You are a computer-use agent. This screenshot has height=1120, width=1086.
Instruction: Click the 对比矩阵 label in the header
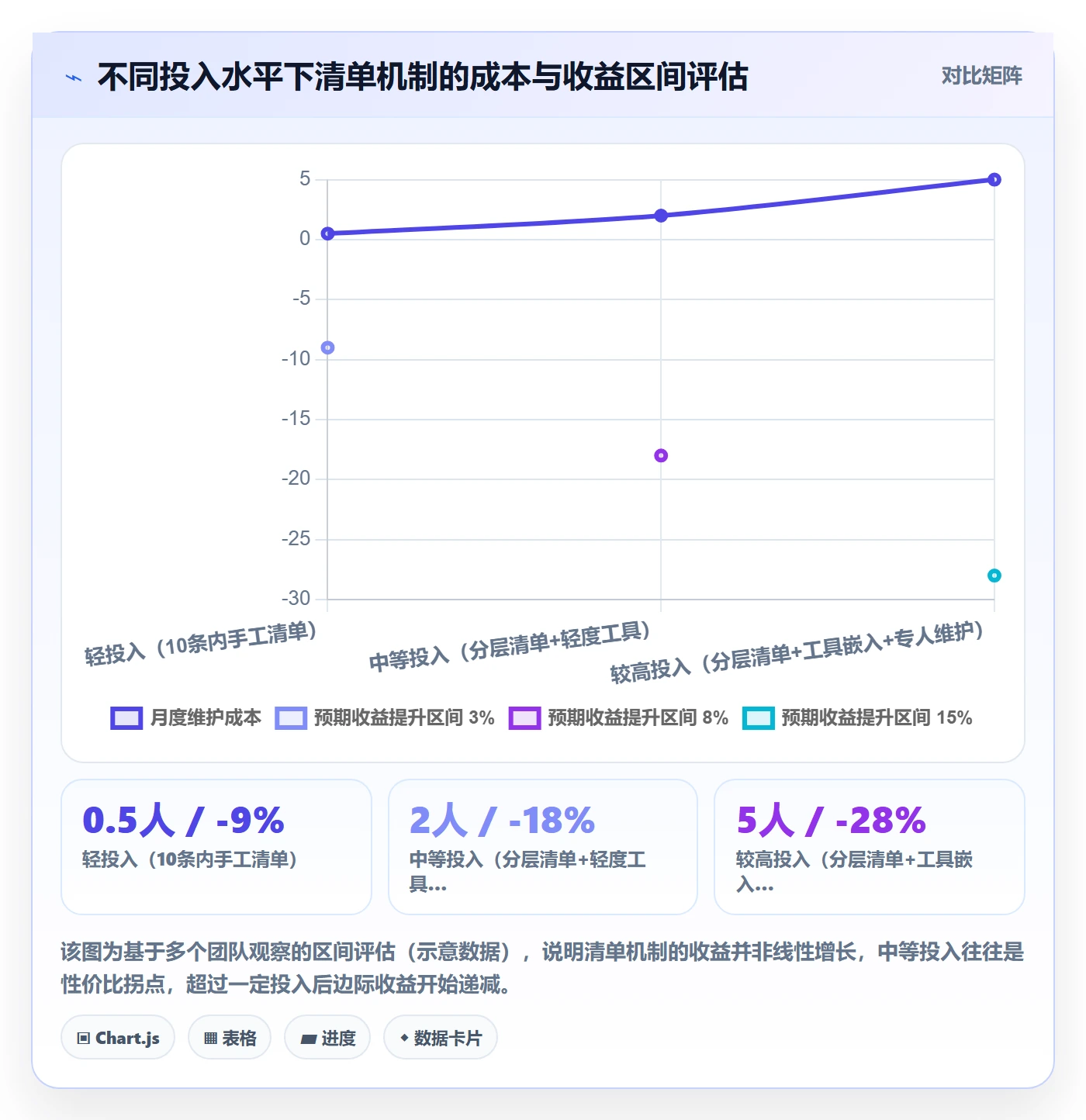(x=981, y=76)
